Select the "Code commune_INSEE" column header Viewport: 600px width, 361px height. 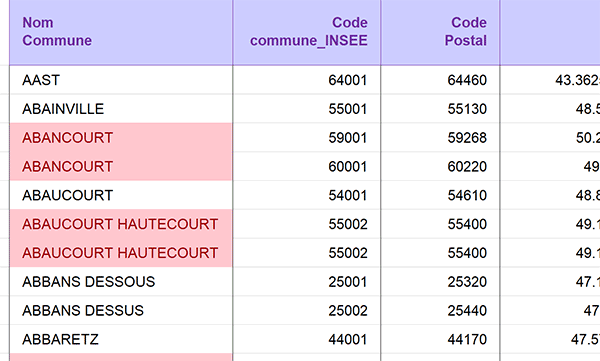click(307, 32)
